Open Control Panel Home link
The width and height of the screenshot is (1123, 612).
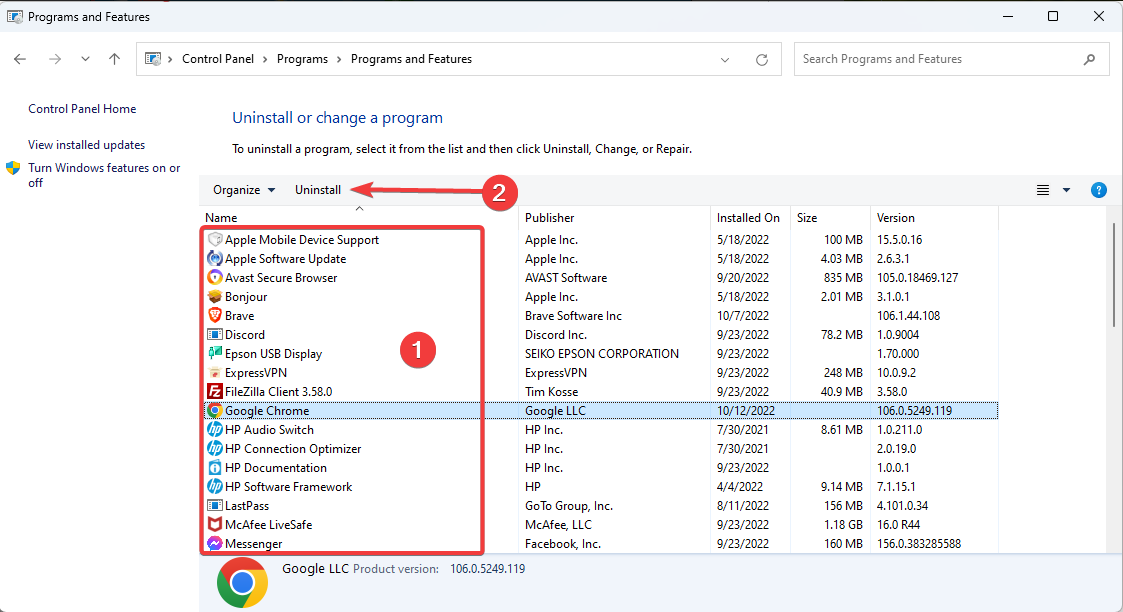coord(82,109)
